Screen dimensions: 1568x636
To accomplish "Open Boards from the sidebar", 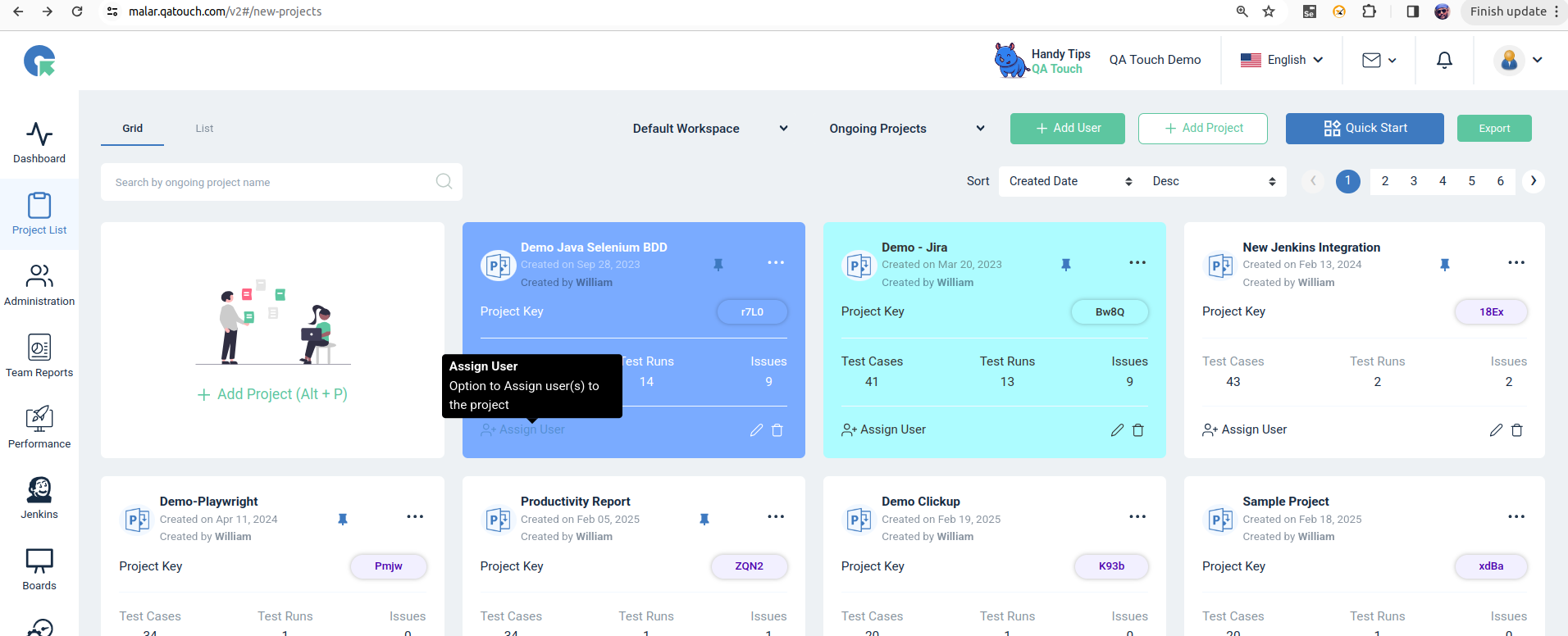I will (x=39, y=570).
